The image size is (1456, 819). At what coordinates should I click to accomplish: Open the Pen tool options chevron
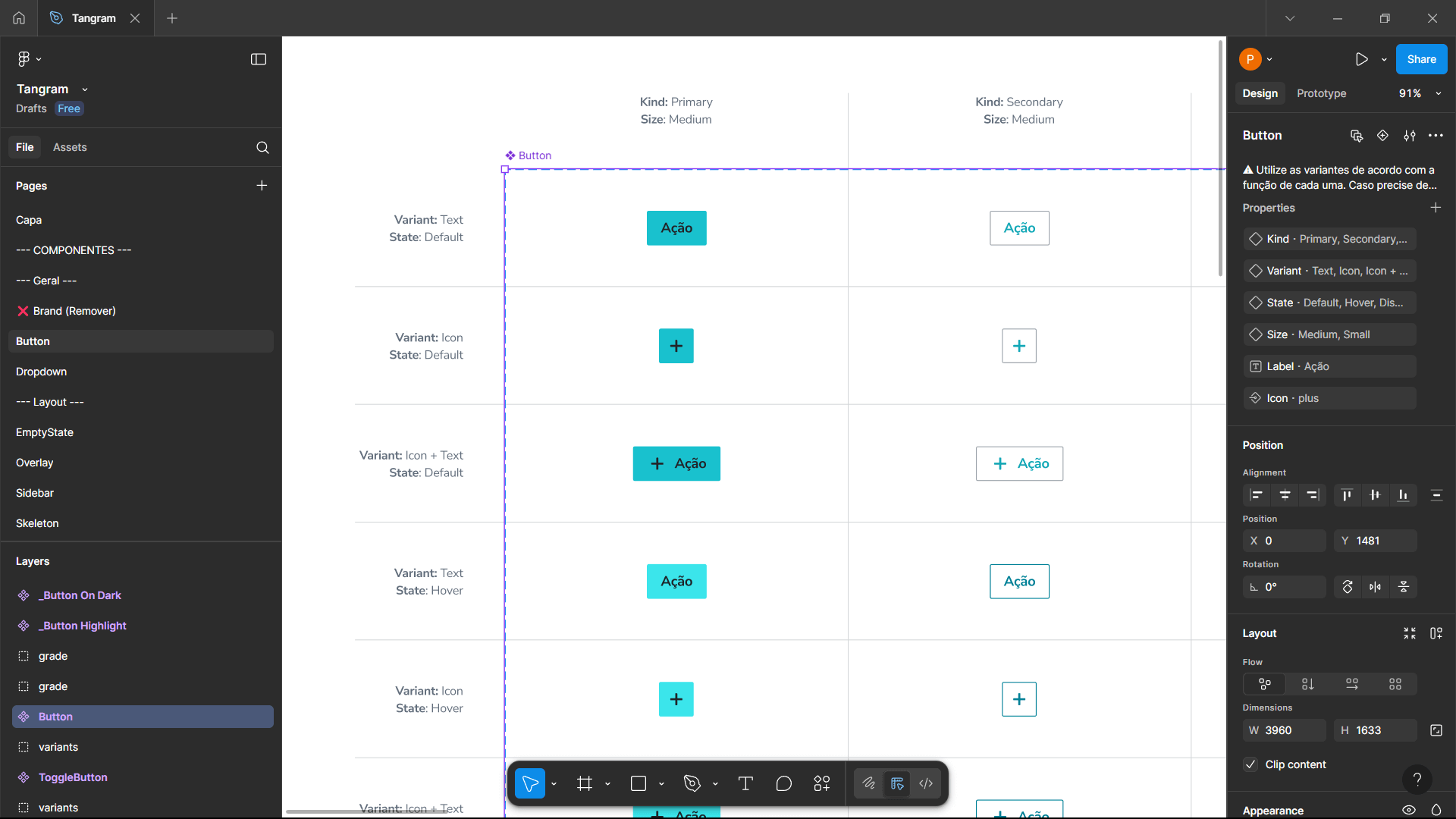[x=715, y=784]
